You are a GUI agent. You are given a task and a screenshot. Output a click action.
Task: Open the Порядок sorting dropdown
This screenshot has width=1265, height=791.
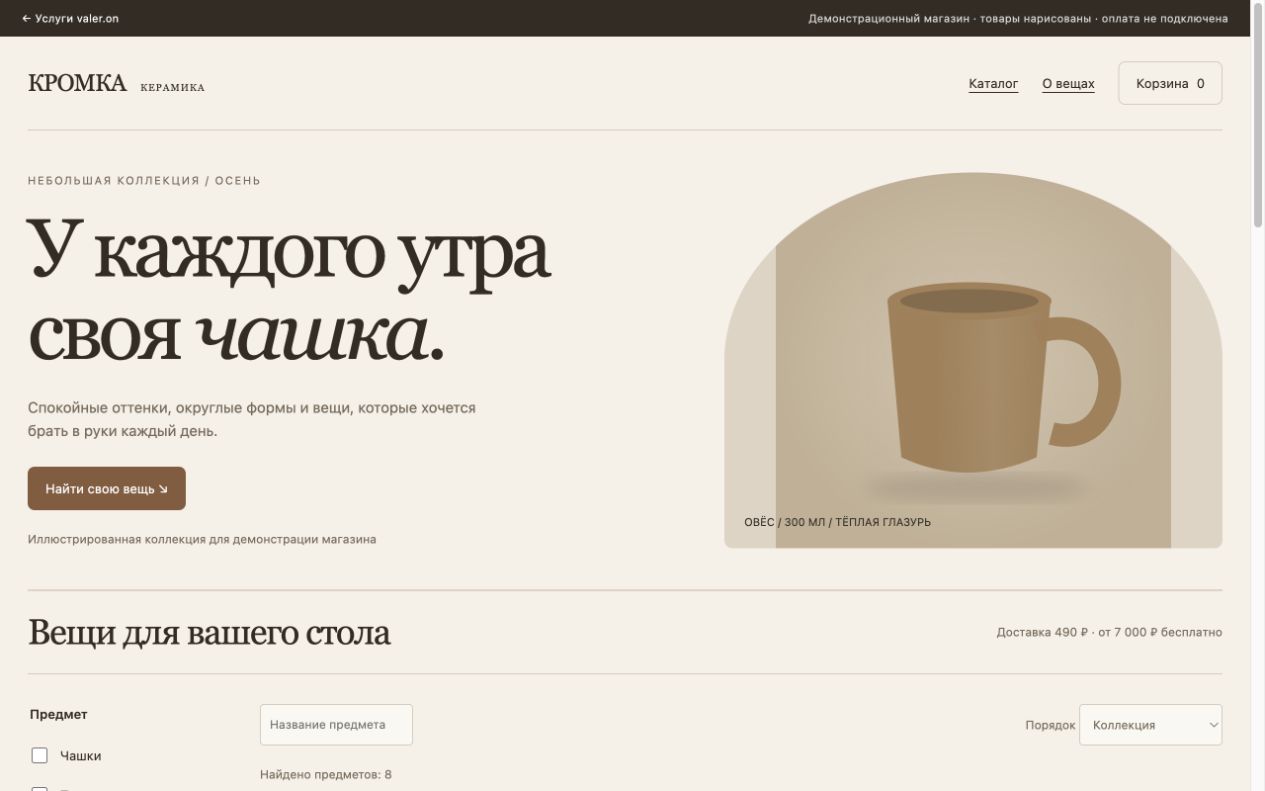pos(1150,725)
